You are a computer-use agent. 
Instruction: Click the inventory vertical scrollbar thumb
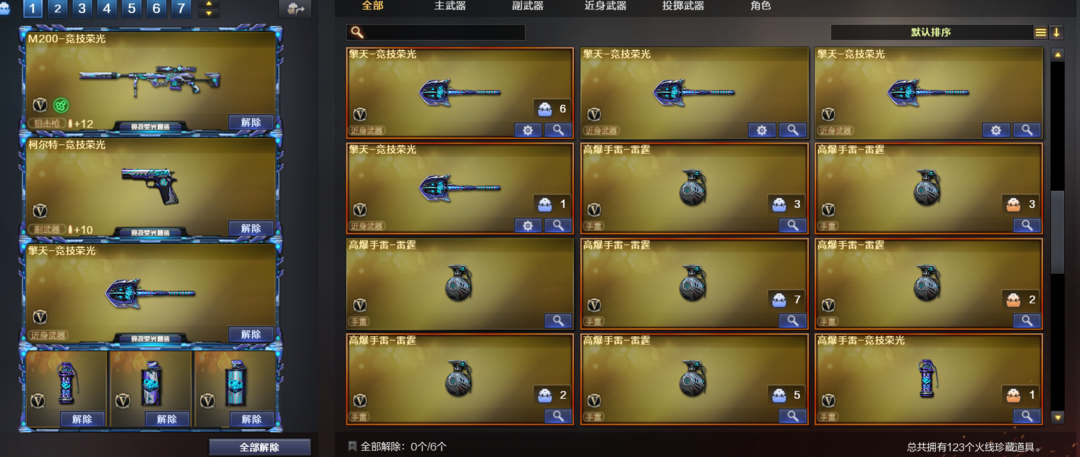point(1057,233)
